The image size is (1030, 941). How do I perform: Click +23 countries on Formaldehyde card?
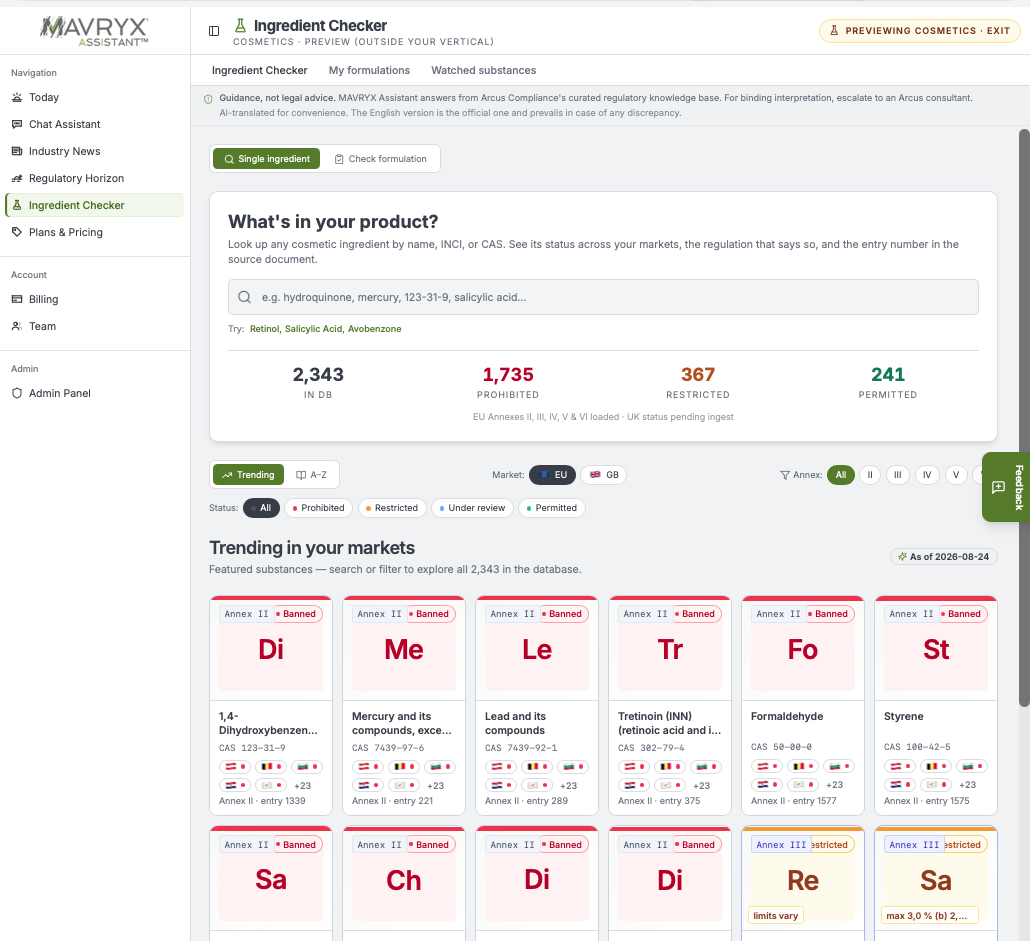click(834, 785)
